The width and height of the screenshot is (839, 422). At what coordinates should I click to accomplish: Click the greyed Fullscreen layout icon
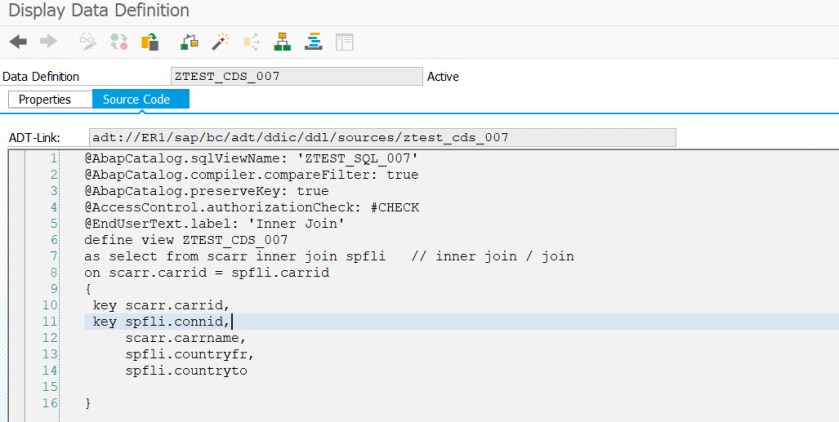tap(344, 42)
